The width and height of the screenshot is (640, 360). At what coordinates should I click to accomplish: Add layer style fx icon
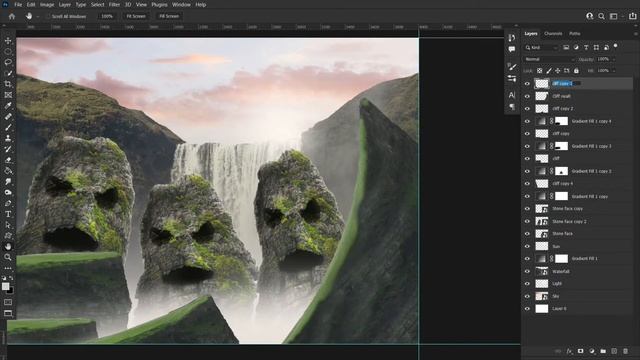coord(569,351)
